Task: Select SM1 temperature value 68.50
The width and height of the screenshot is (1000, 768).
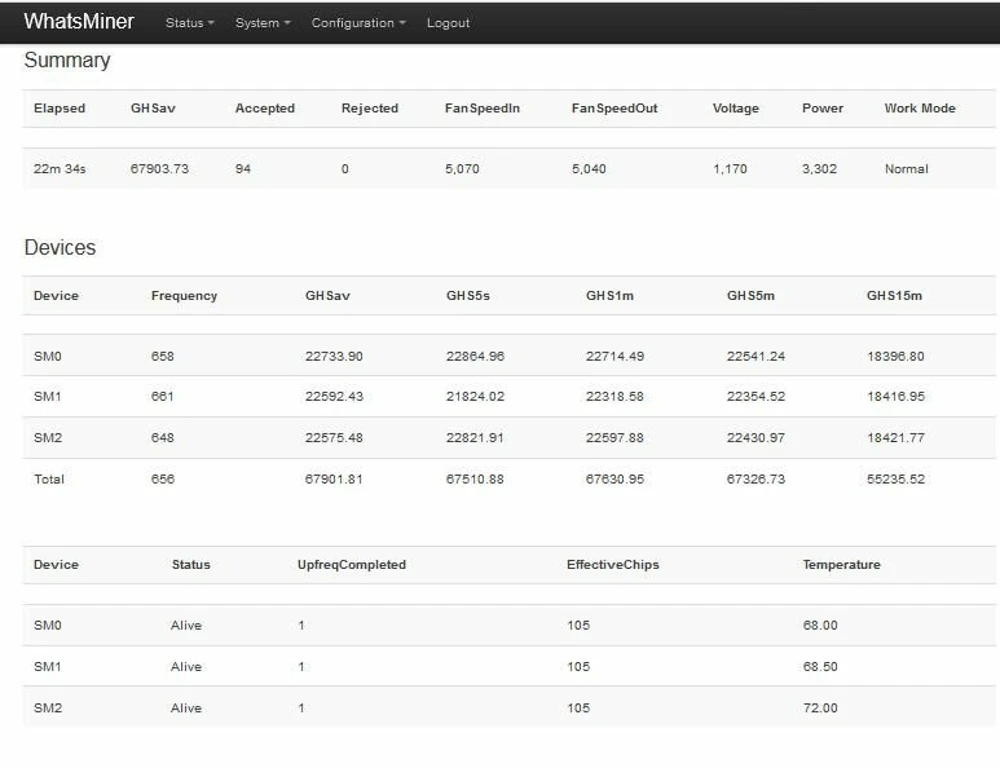Action: 820,667
